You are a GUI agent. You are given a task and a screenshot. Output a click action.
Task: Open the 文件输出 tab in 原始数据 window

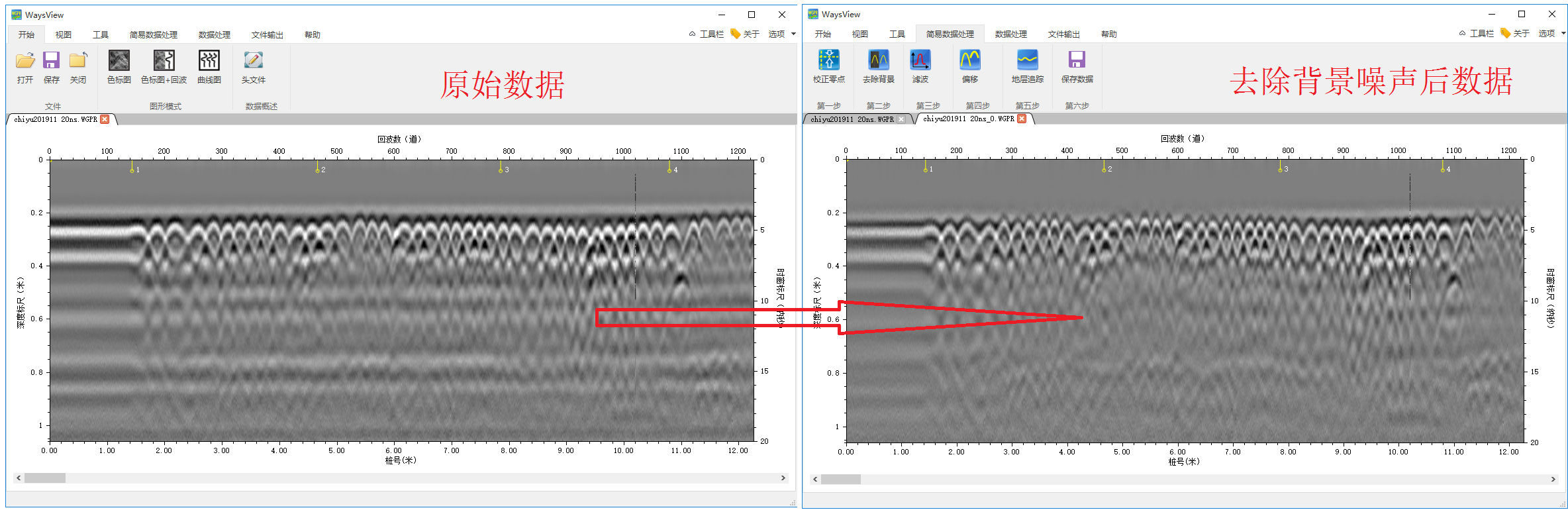(x=267, y=34)
